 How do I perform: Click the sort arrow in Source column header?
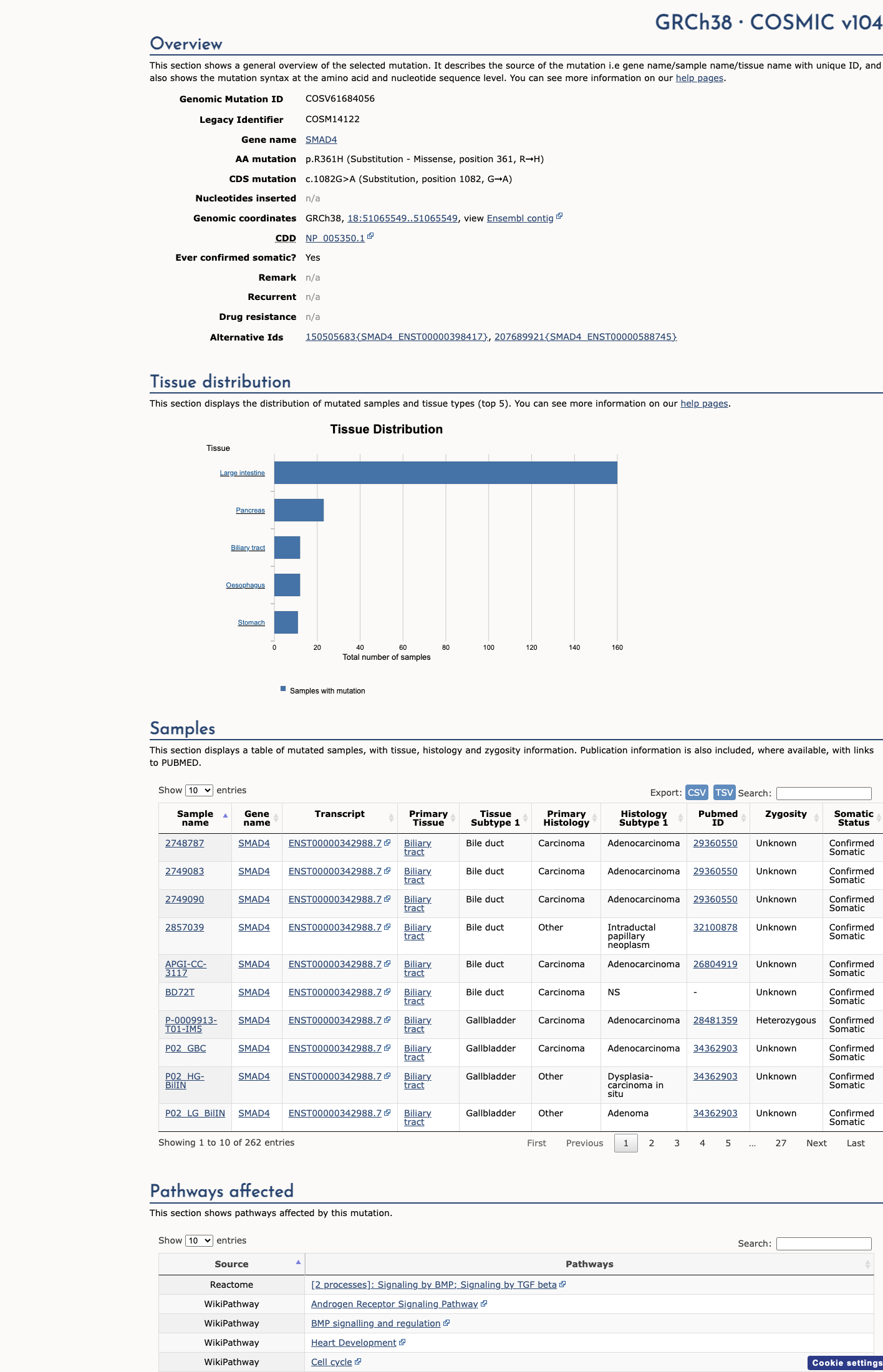tap(298, 1262)
